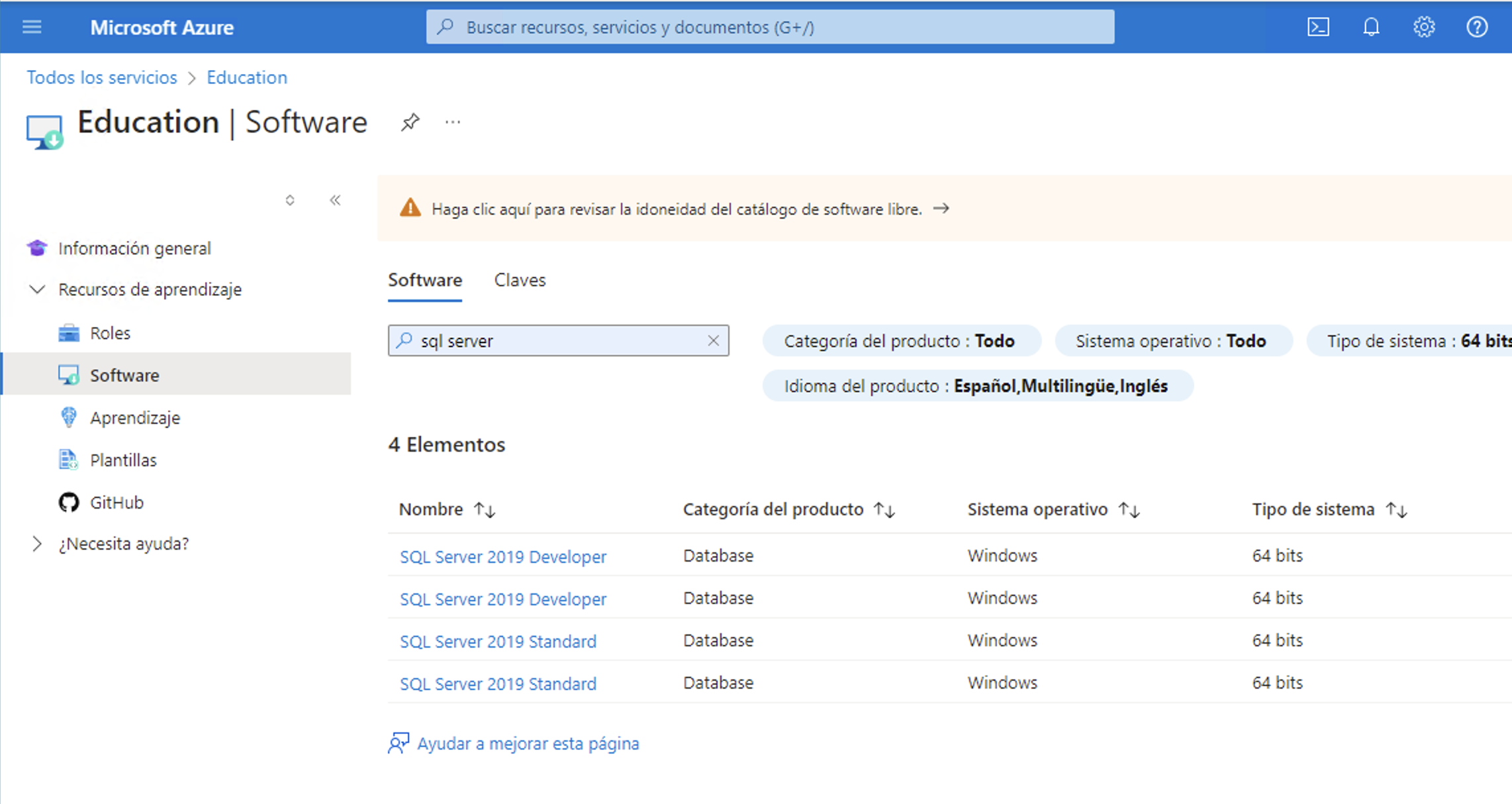Click Ayudar a mejorar esta página
This screenshot has height=804, width=1512.
[x=528, y=744]
